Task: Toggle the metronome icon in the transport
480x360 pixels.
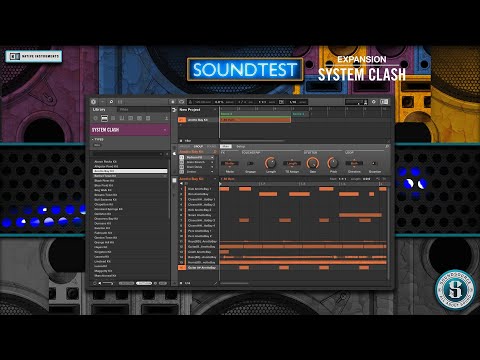Action: (x=190, y=102)
